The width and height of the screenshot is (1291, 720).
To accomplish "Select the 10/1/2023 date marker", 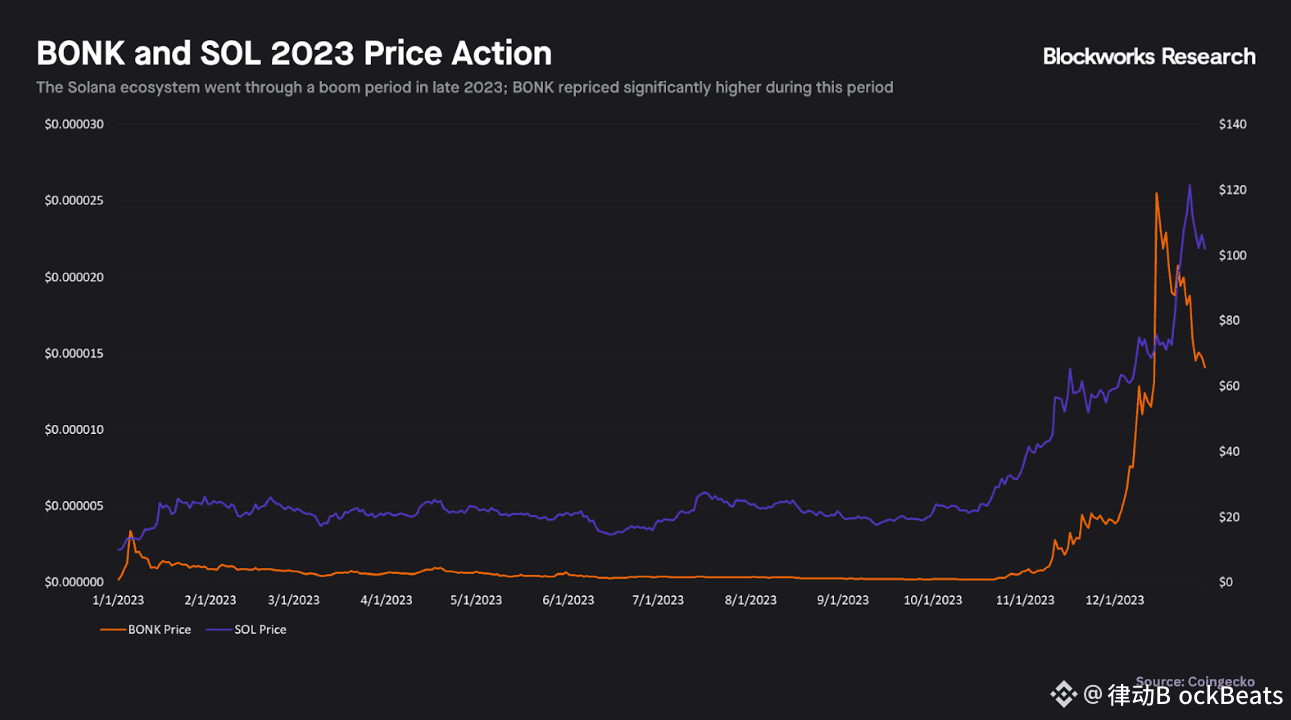I will click(x=932, y=600).
